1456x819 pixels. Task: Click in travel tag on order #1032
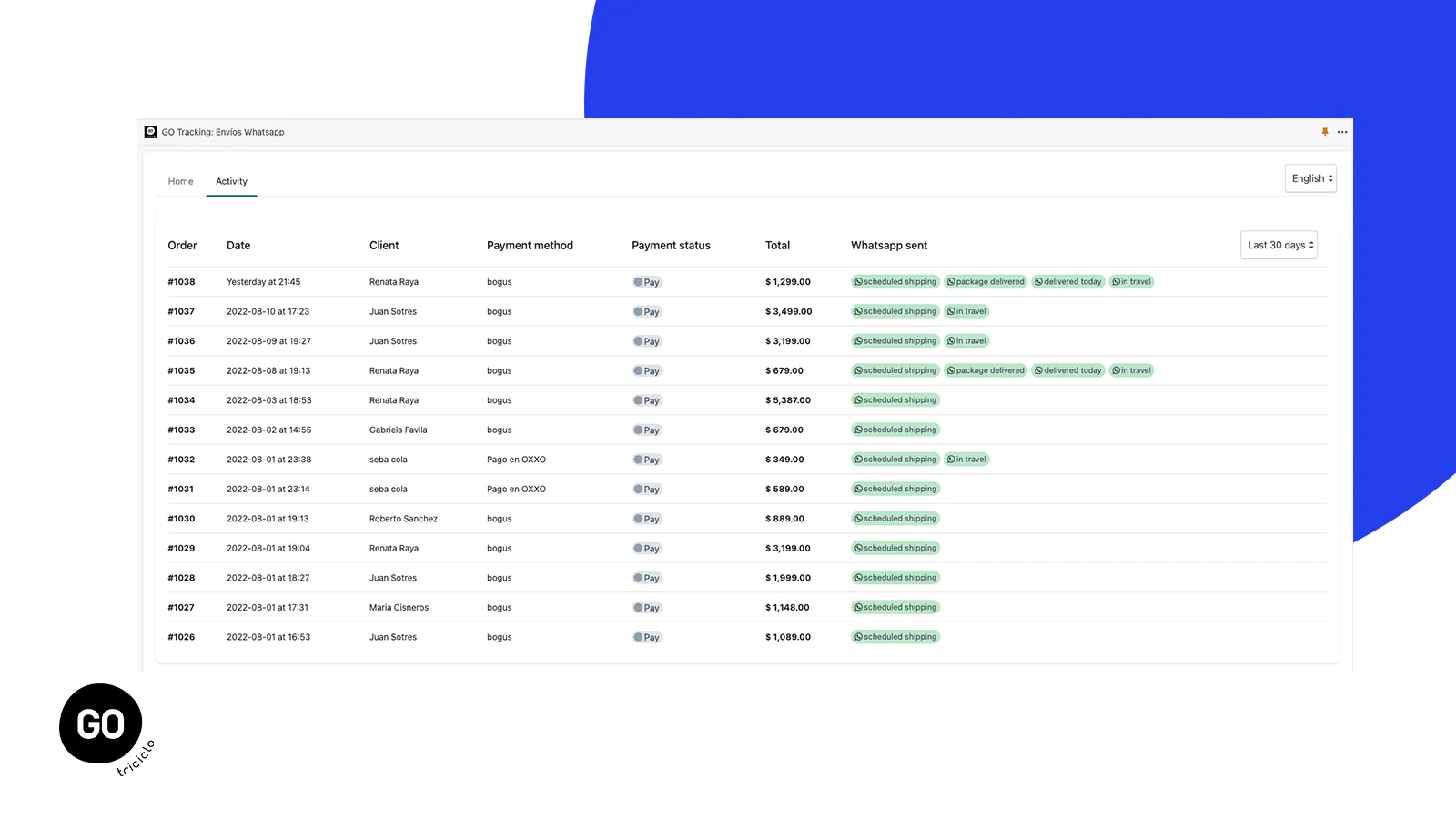966,460
